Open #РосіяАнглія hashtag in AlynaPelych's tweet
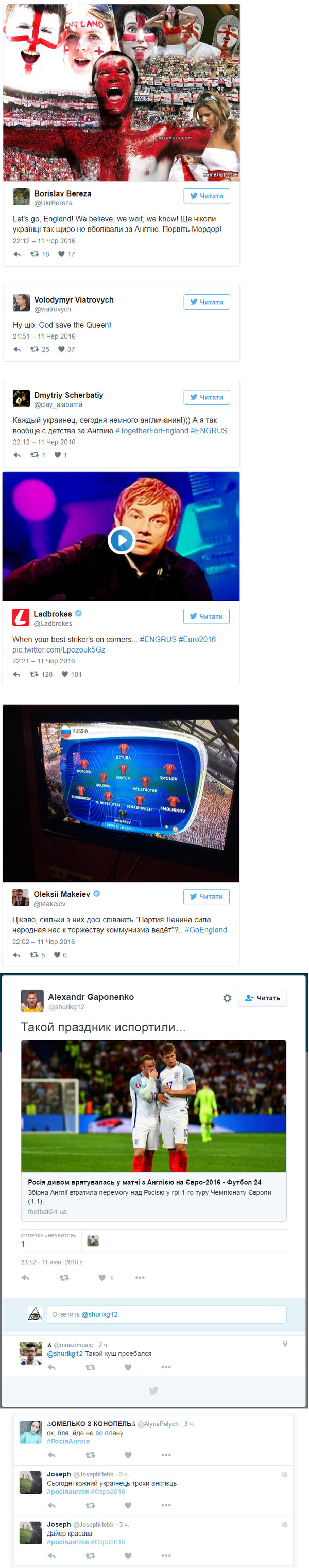The width and height of the screenshot is (309, 1568). pyautogui.click(x=68, y=1441)
